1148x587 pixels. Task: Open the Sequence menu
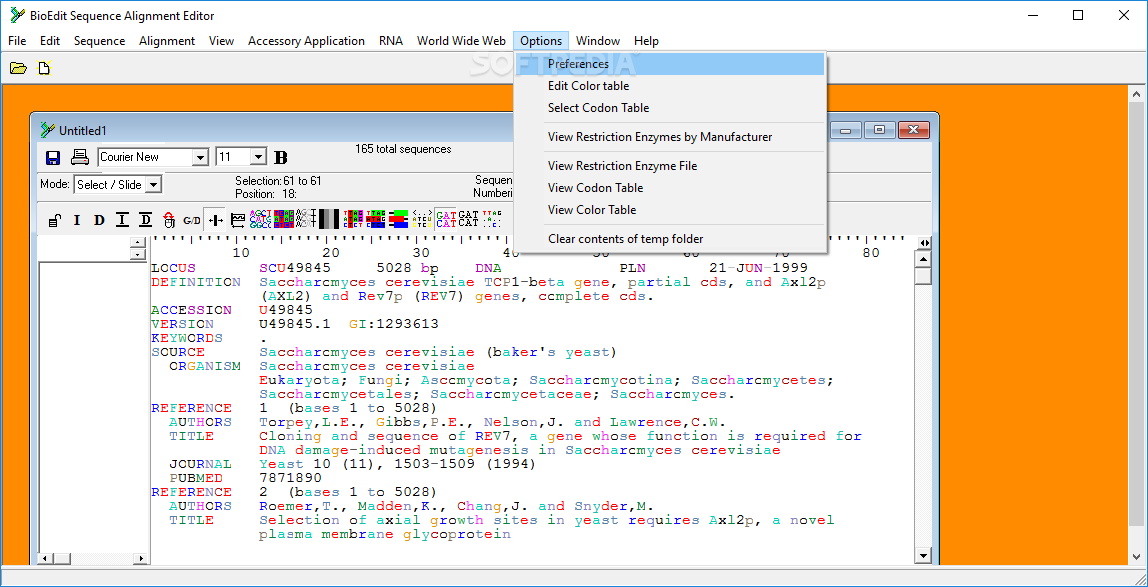(x=100, y=41)
